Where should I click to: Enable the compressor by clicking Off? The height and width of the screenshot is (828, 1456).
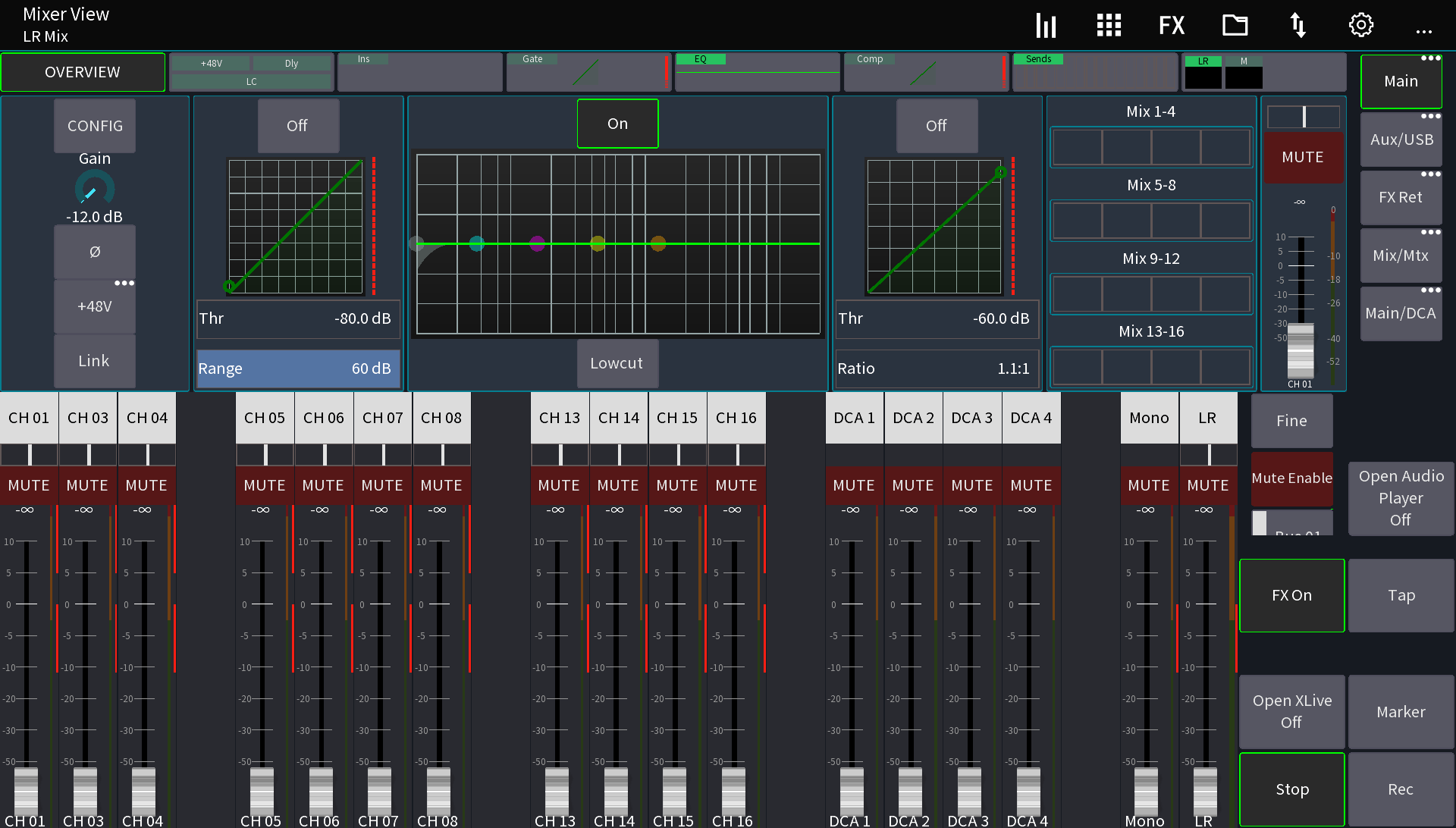tap(937, 125)
